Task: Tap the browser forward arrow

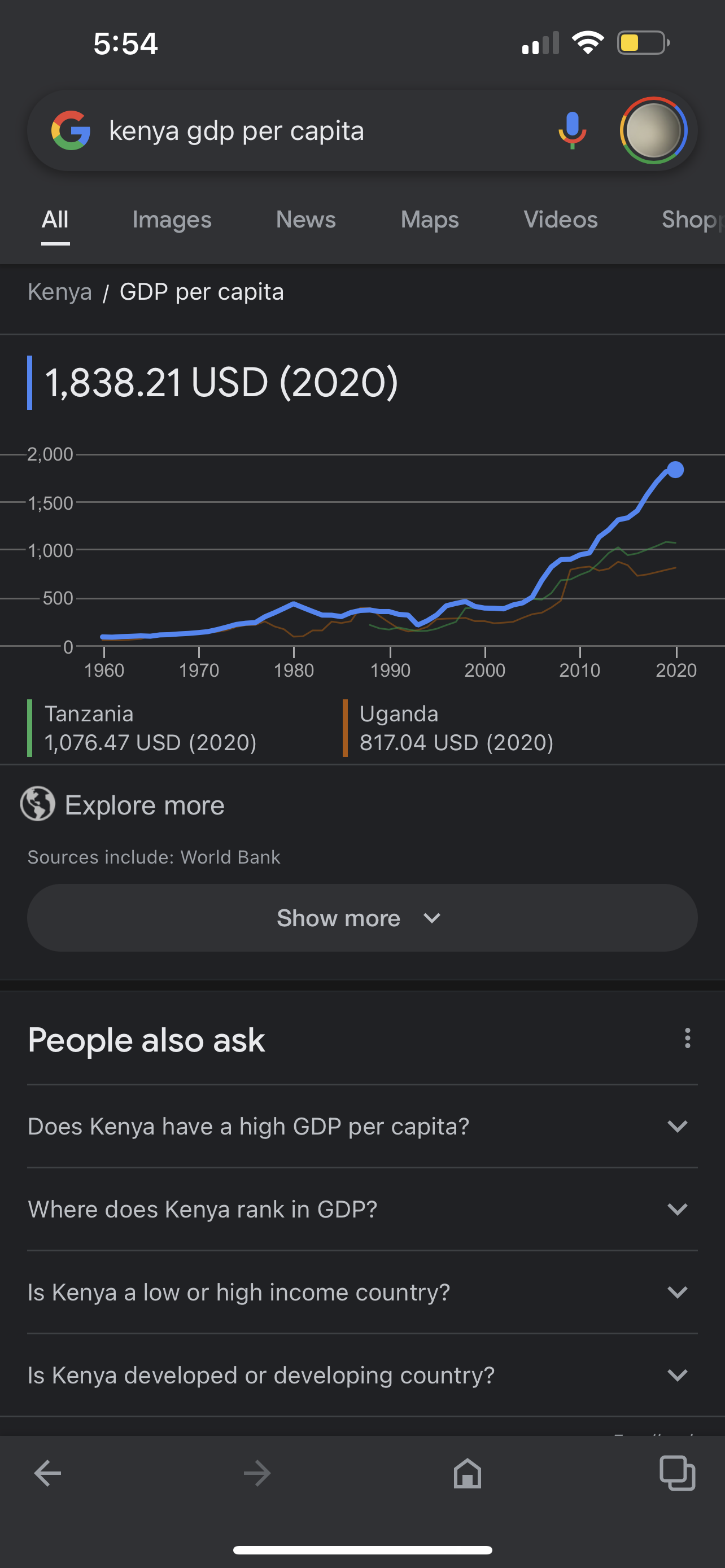Action: click(257, 1474)
